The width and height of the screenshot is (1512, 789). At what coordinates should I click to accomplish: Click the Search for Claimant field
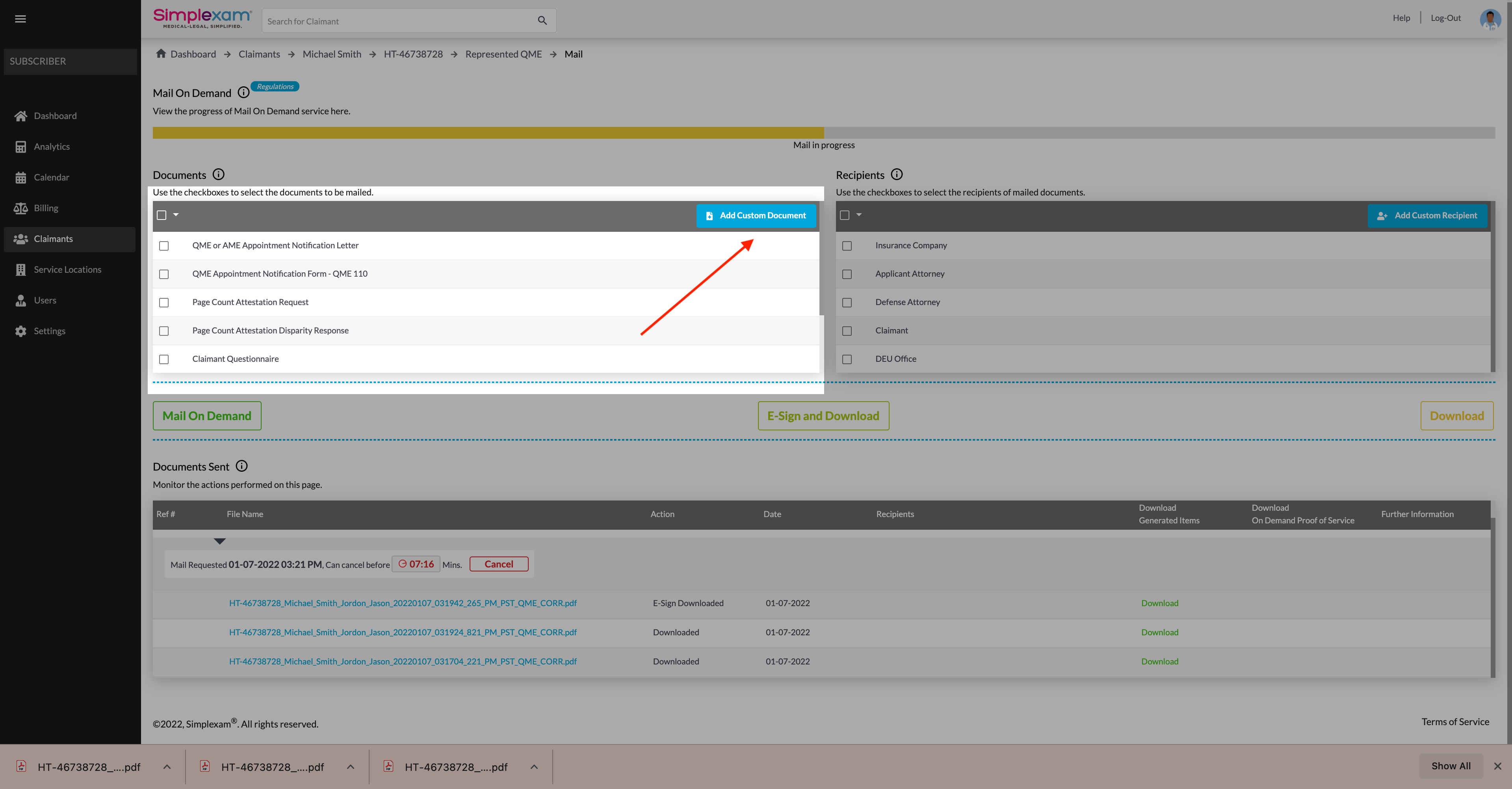coord(399,21)
